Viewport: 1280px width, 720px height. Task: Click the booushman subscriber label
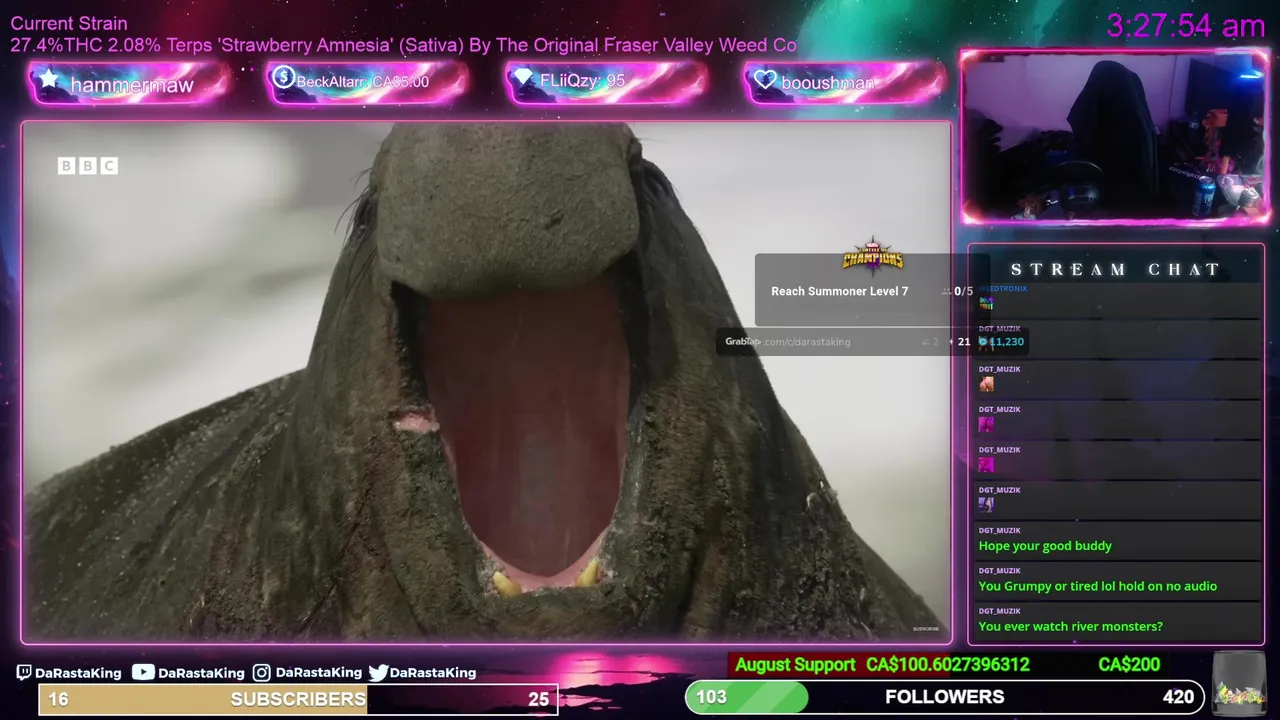tap(828, 83)
